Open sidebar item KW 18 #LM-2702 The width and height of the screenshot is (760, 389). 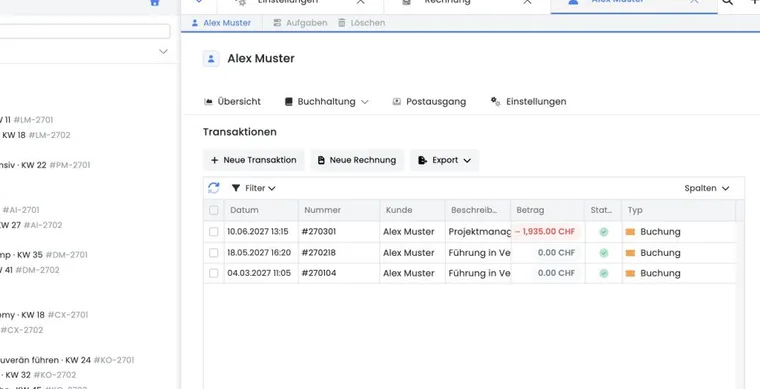(36, 135)
